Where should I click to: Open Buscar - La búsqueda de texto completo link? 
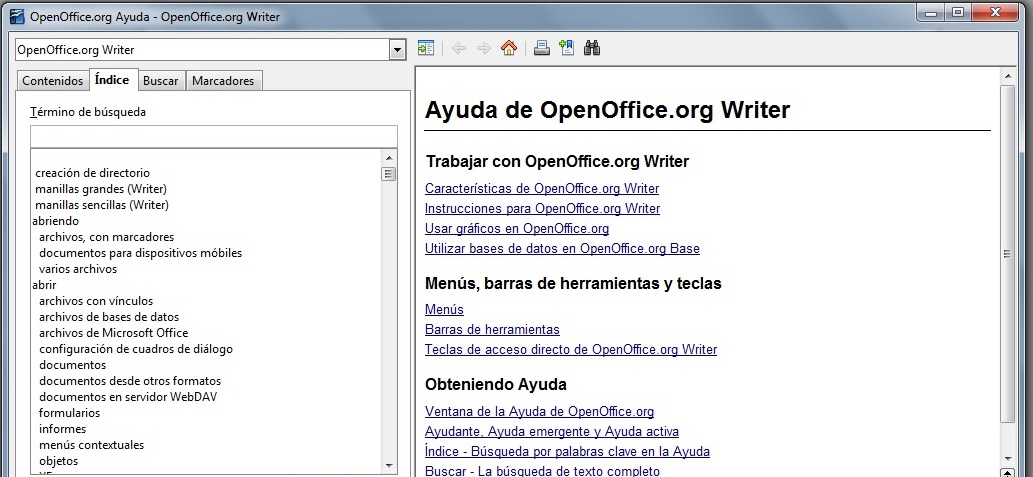(542, 471)
